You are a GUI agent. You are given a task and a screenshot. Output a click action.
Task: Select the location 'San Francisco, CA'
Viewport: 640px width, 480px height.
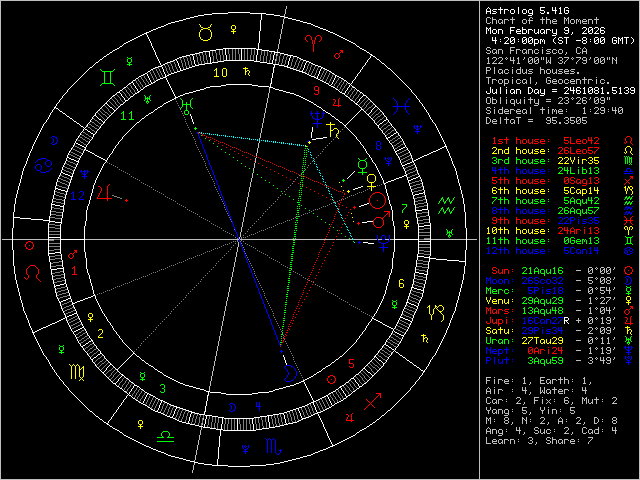536,51
